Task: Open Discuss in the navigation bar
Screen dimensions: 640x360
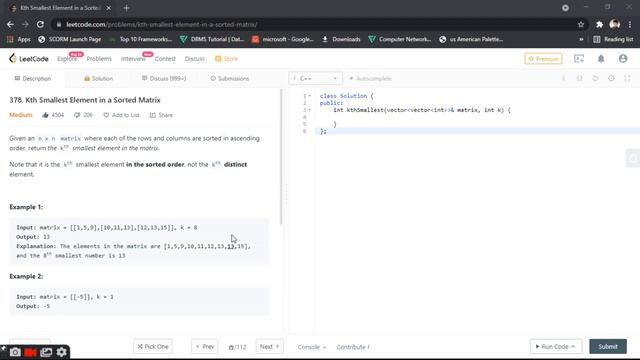Action: 195,59
